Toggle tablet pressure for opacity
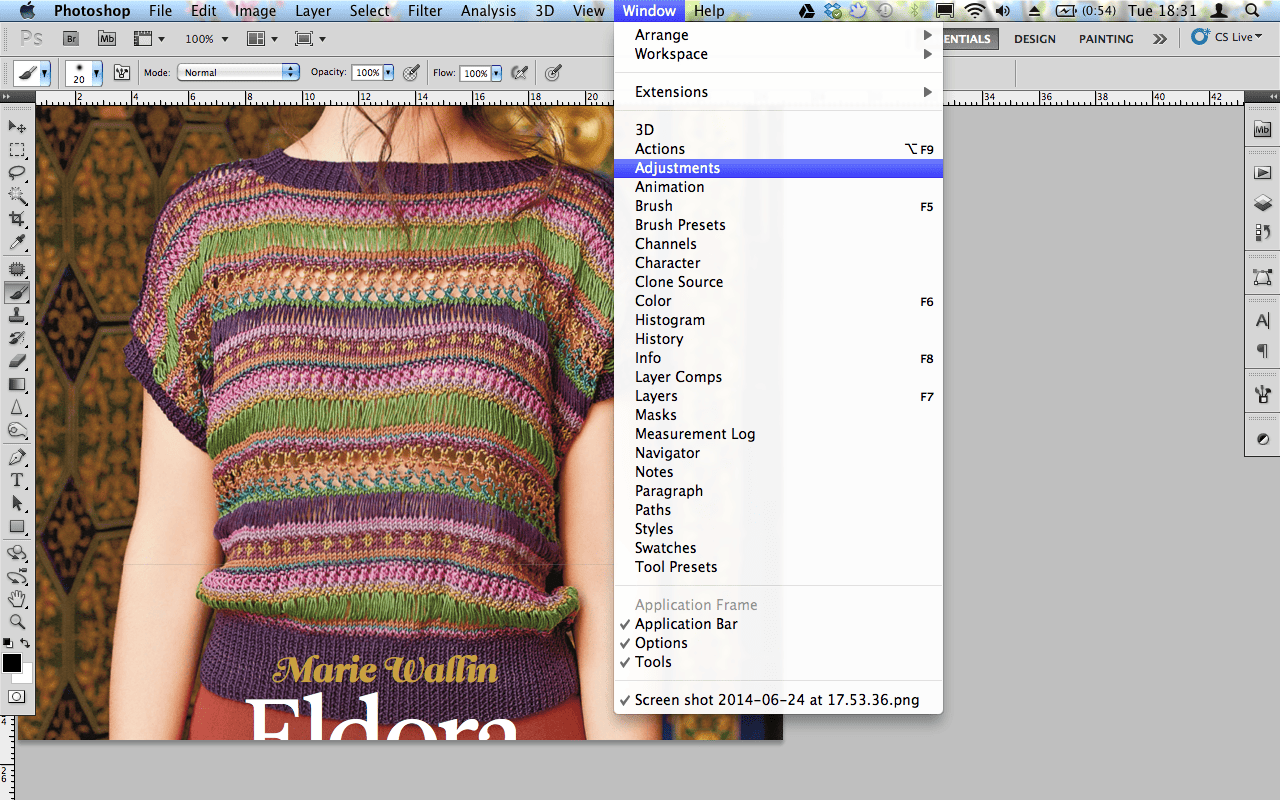The image size is (1280, 800). 411,72
